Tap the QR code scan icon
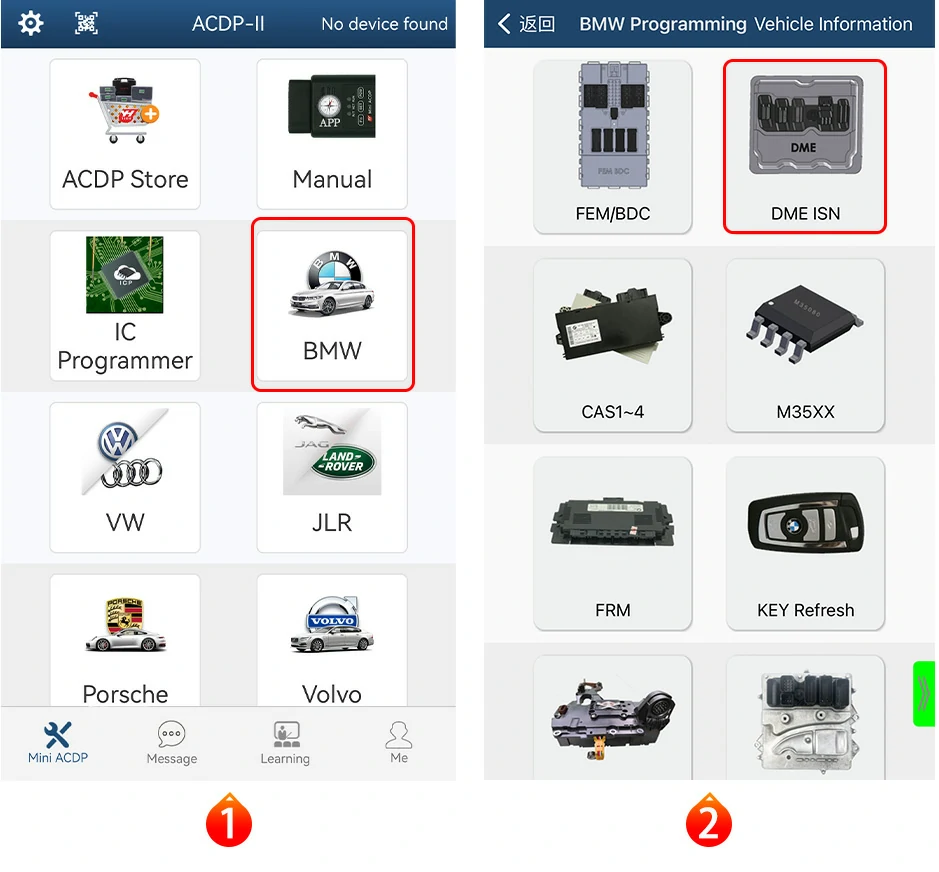Image resolution: width=939 pixels, height=872 pixels. 86,23
